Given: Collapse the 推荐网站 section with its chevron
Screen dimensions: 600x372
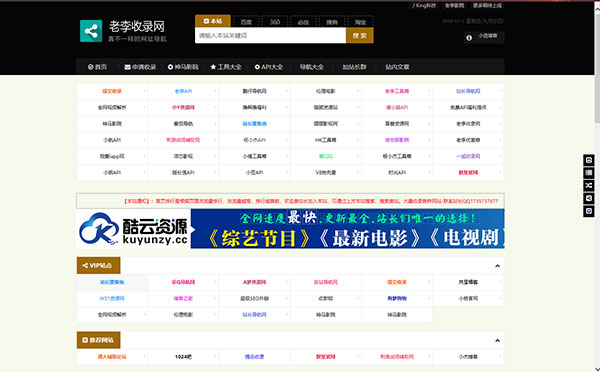Looking at the screenshot, I should click(497, 340).
